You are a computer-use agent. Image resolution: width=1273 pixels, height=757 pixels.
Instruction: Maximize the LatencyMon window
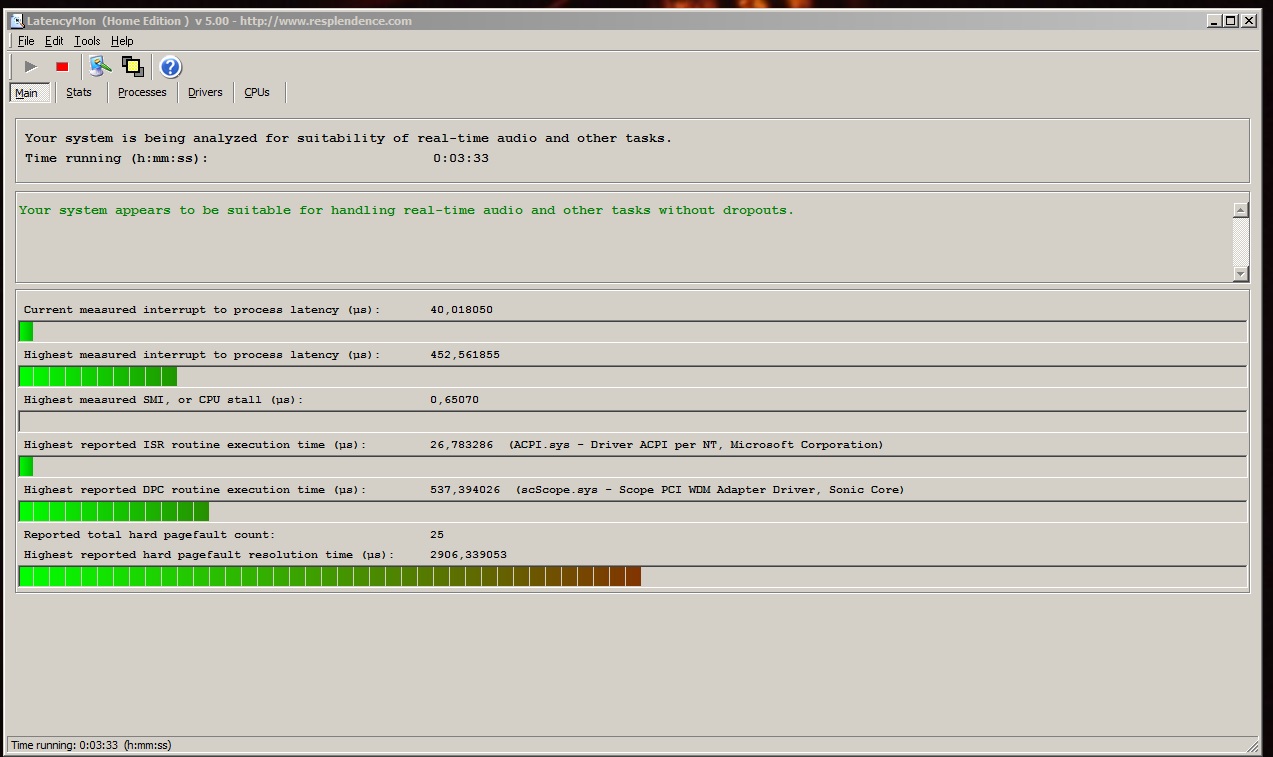(x=1231, y=20)
